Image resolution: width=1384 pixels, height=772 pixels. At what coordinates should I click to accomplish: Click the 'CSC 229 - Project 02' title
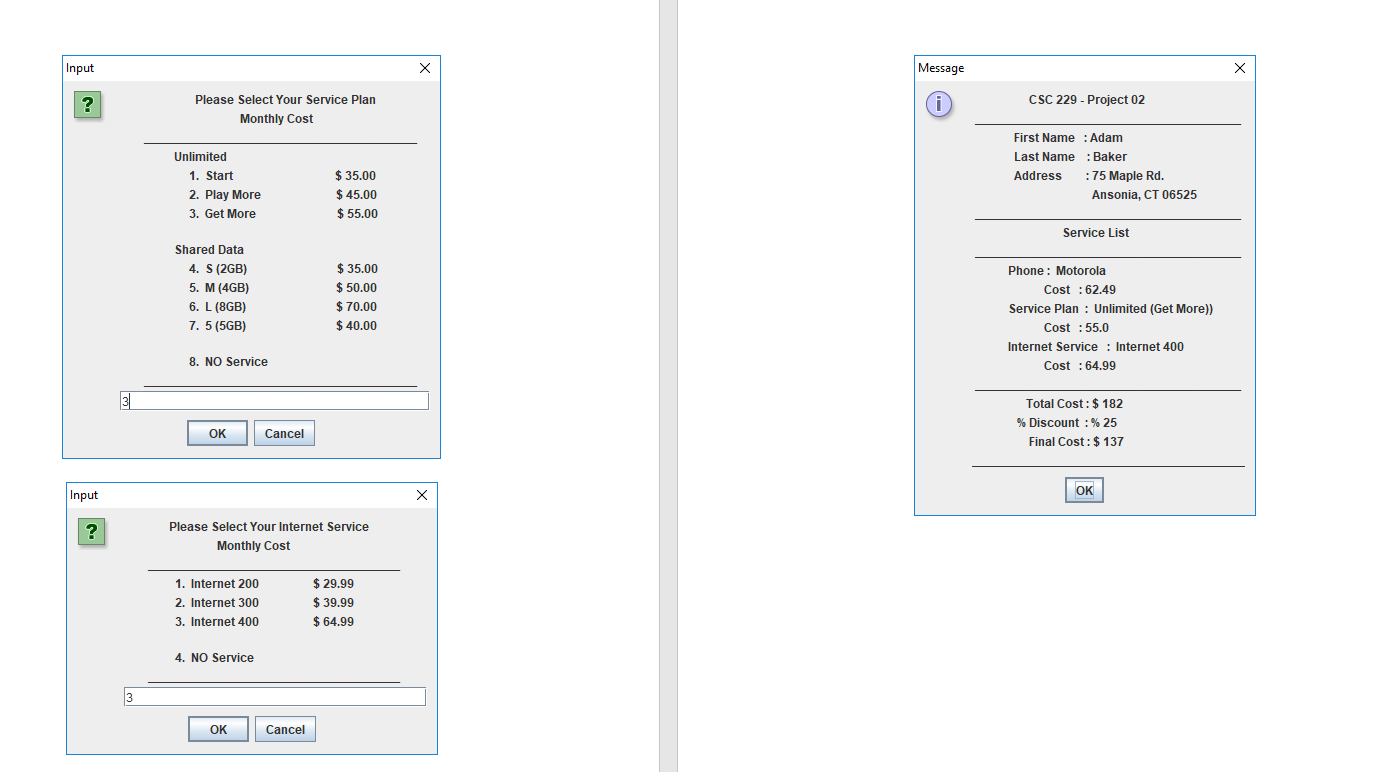pos(1087,100)
